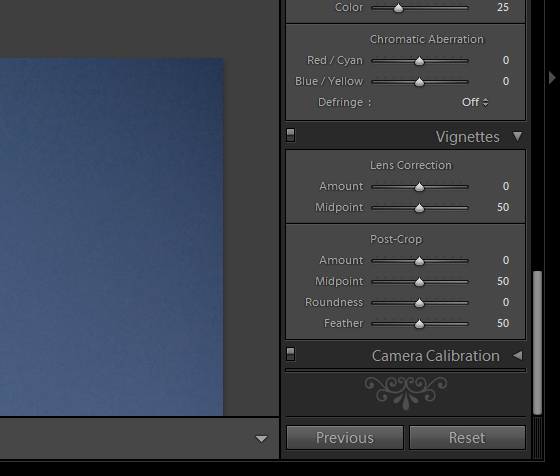Click the Lens Correction Midpoint value 50
Image resolution: width=560 pixels, height=476 pixels.
pos(503,207)
